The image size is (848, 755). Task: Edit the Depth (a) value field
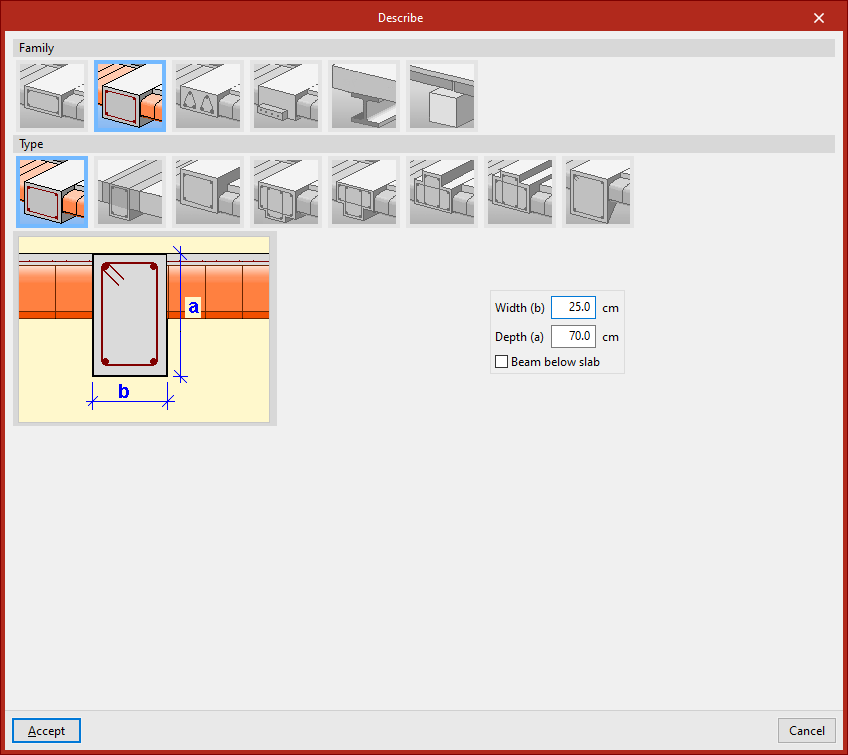pyautogui.click(x=573, y=336)
